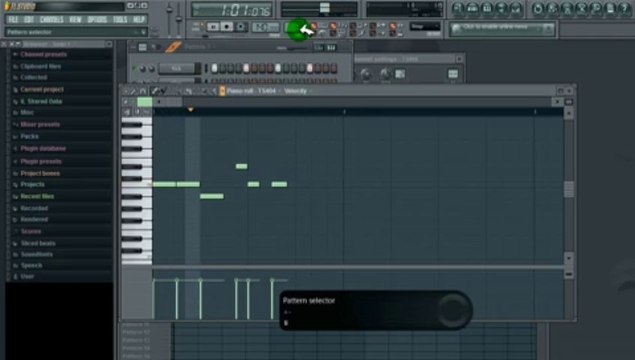
Task: Open the TOOLS menu
Action: tap(120, 19)
